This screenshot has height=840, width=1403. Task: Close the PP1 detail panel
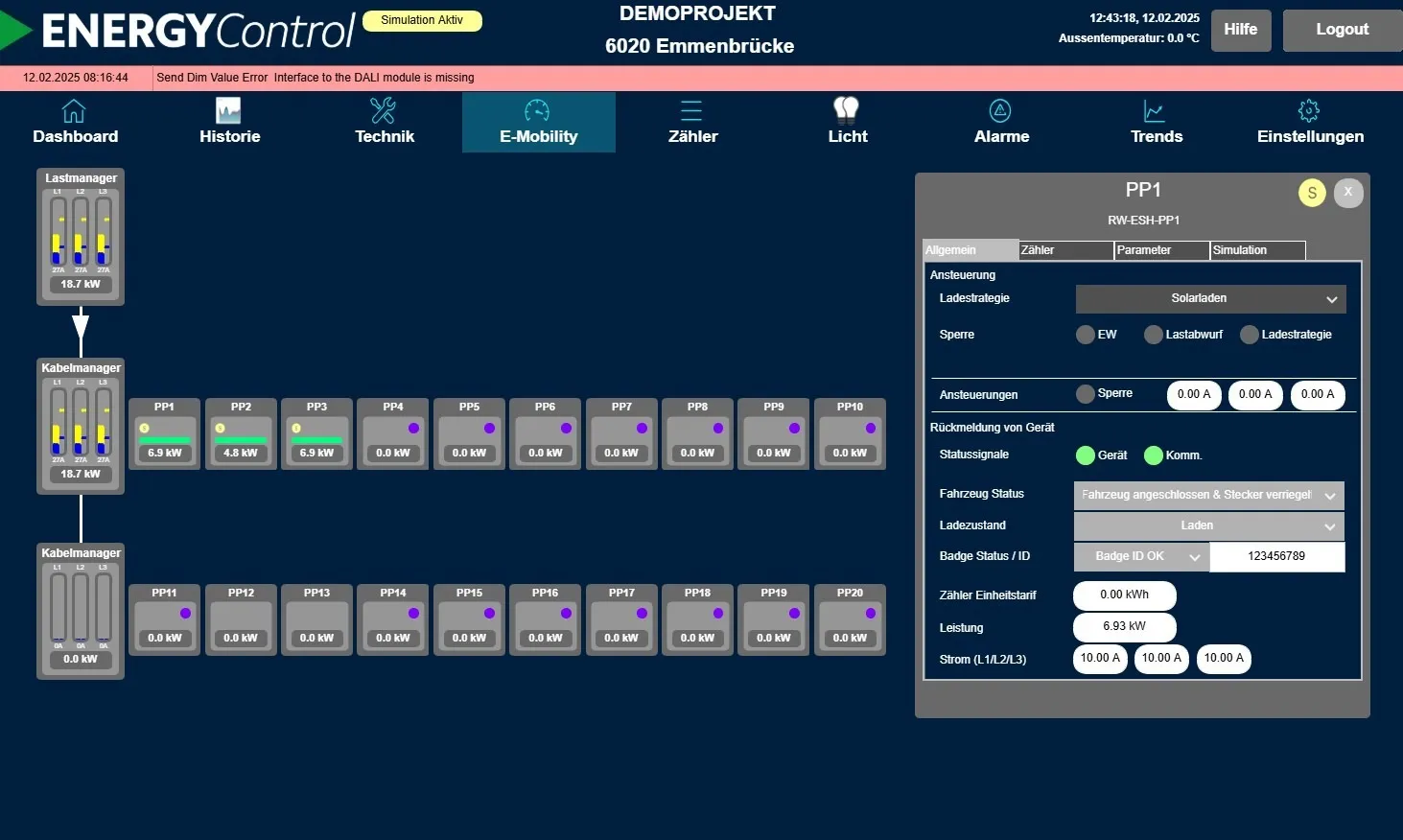pyautogui.click(x=1348, y=193)
